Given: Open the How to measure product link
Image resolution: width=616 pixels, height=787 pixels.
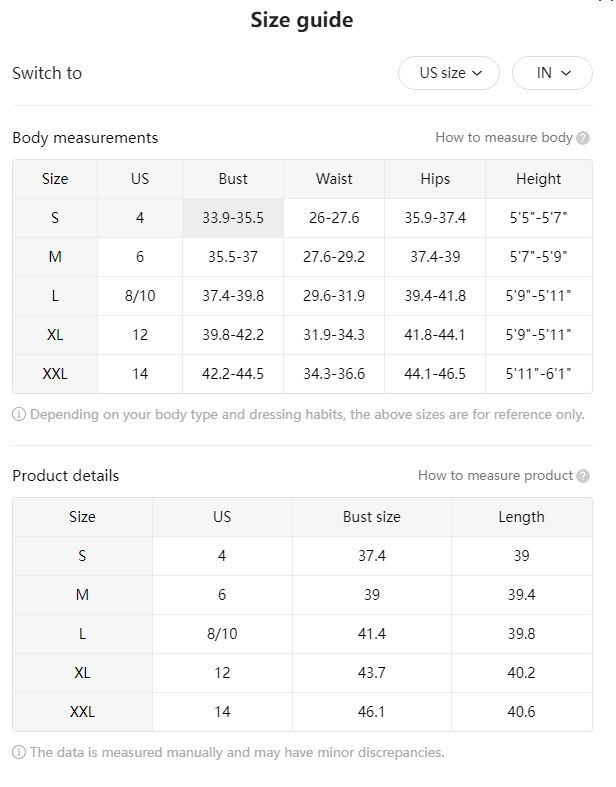Looking at the screenshot, I should point(496,475).
